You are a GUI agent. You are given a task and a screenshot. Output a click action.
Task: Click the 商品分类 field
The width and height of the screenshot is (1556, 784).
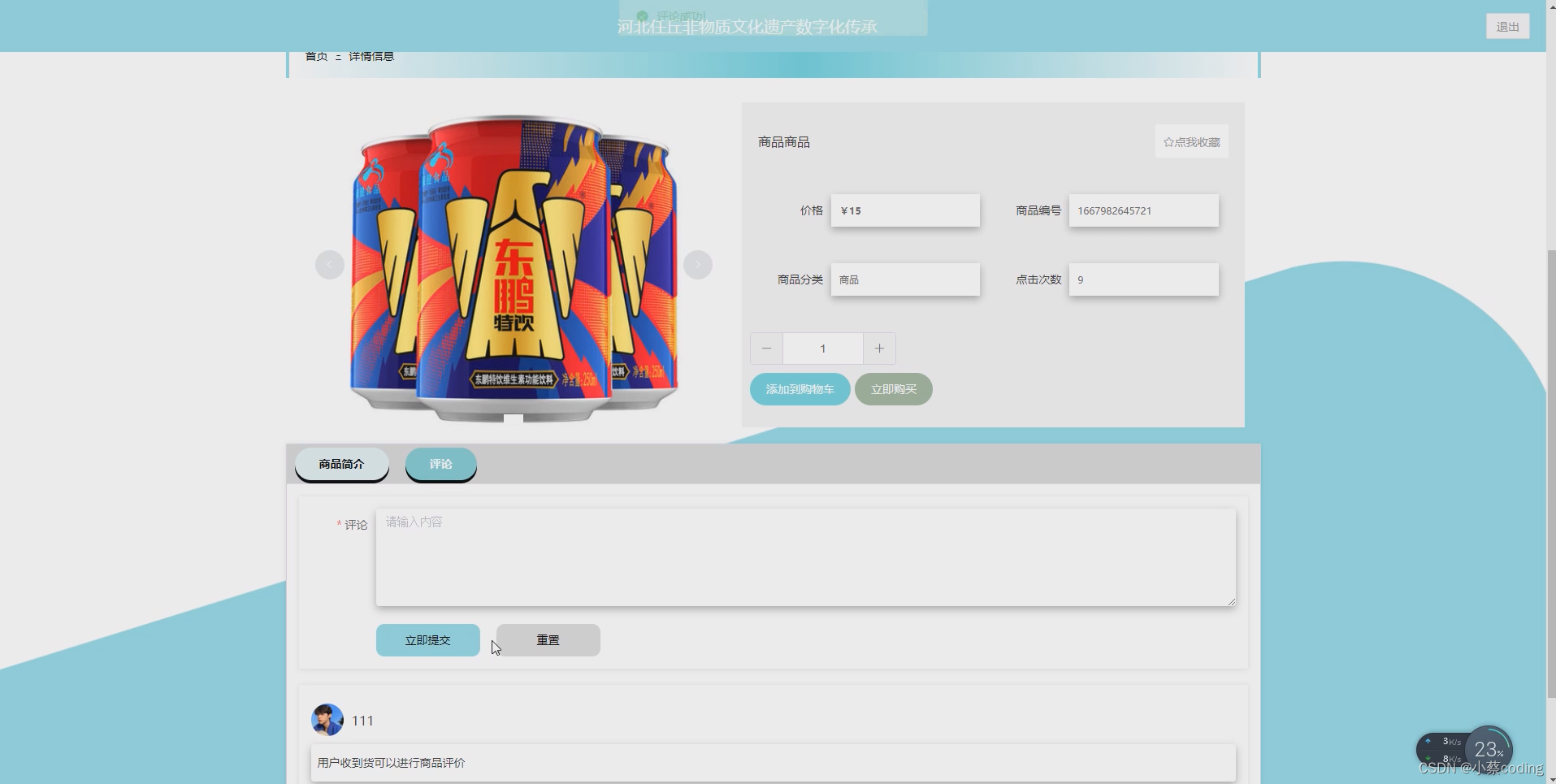(x=905, y=279)
